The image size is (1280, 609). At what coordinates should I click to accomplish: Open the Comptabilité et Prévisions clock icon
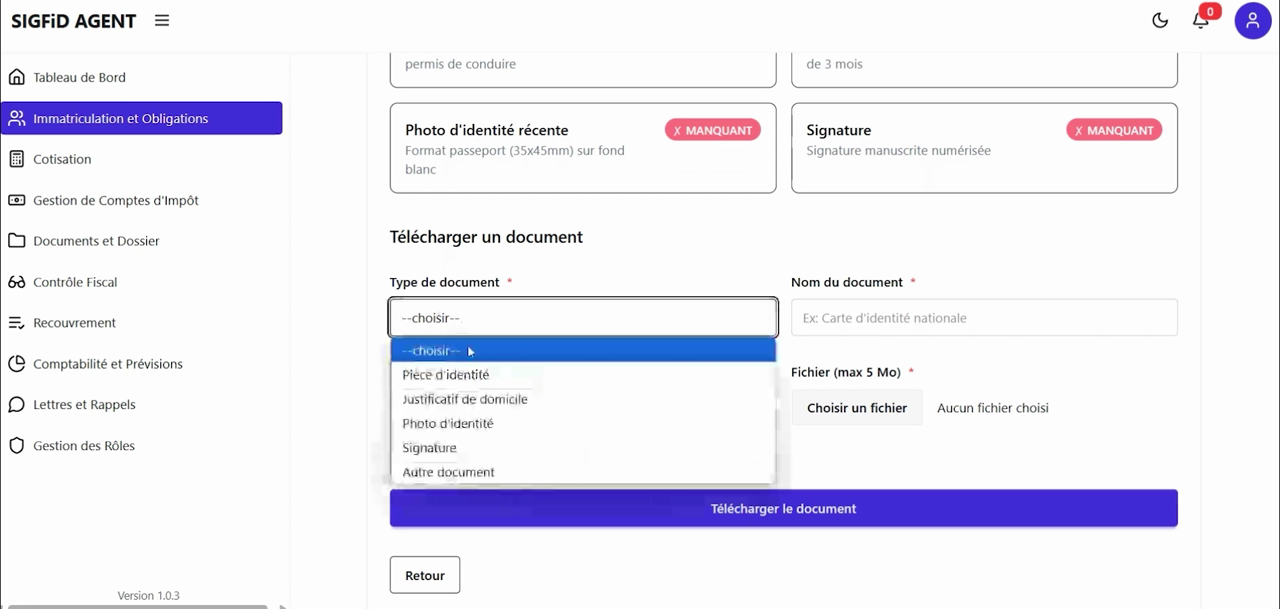17,363
